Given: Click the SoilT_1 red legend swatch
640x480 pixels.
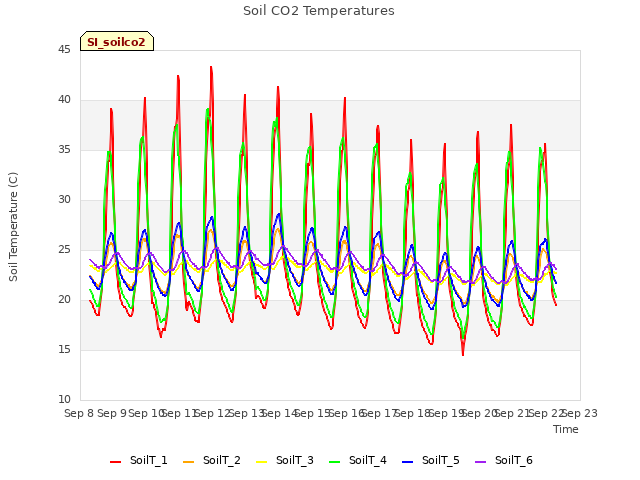Looking at the screenshot, I should pos(116,462).
